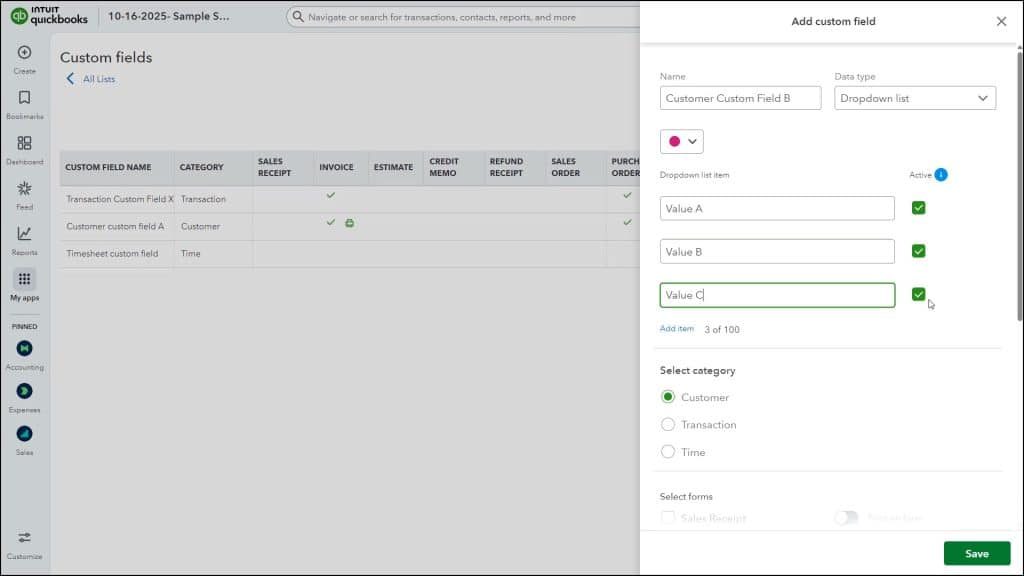Uncheck the Active checkbox for Value A
Image resolution: width=1024 pixels, height=576 pixels.
[x=918, y=207]
